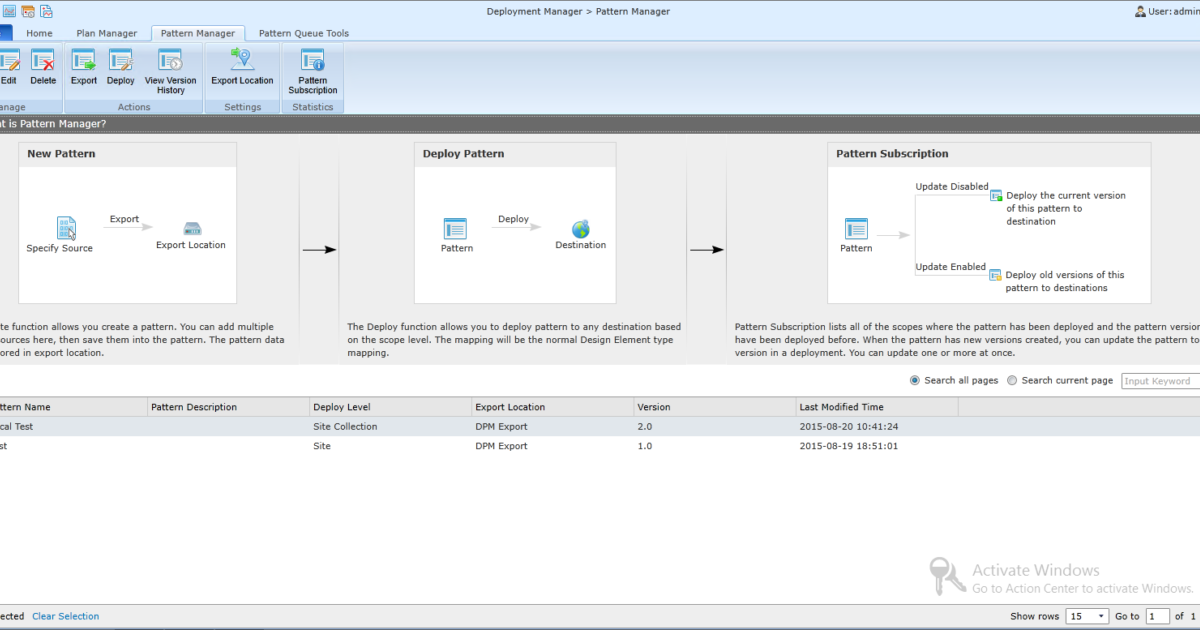Click the report icon in quick access toolbar
The height and width of the screenshot is (630, 1200).
(45, 10)
